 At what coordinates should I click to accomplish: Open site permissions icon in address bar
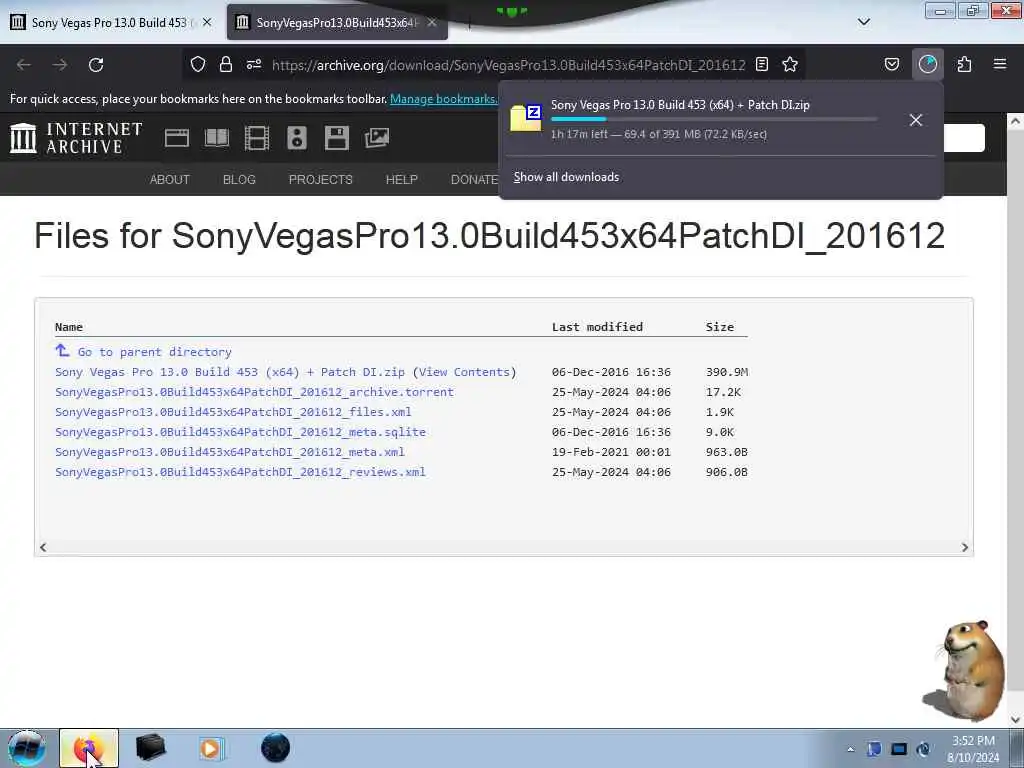tap(254, 64)
